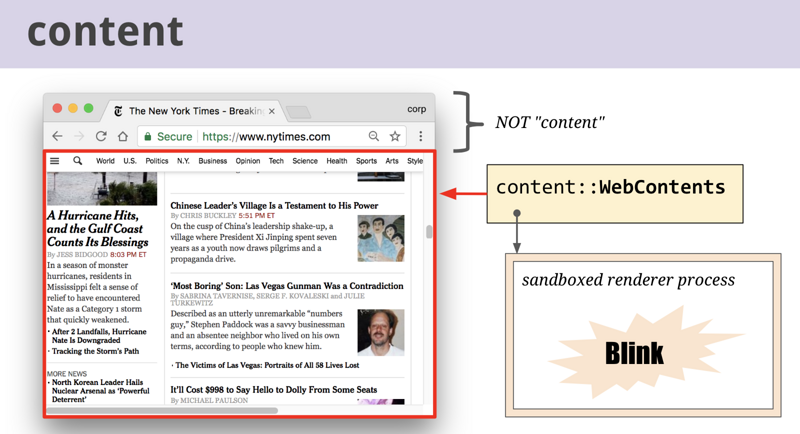Click the zoom magnifier in address bar
The height and width of the screenshot is (434, 800).
tap(374, 136)
